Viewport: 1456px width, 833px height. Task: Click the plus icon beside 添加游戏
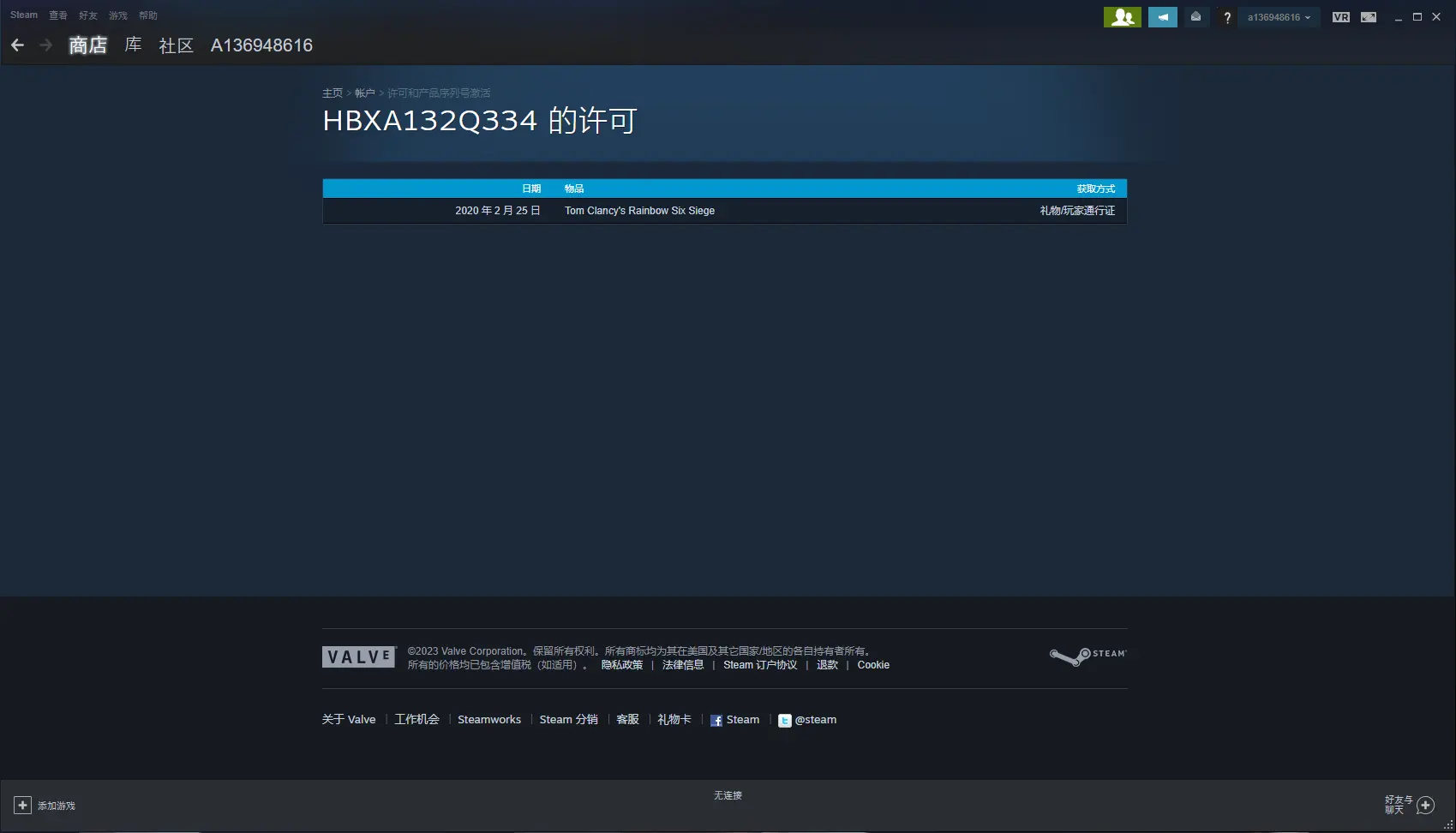pyautogui.click(x=22, y=805)
